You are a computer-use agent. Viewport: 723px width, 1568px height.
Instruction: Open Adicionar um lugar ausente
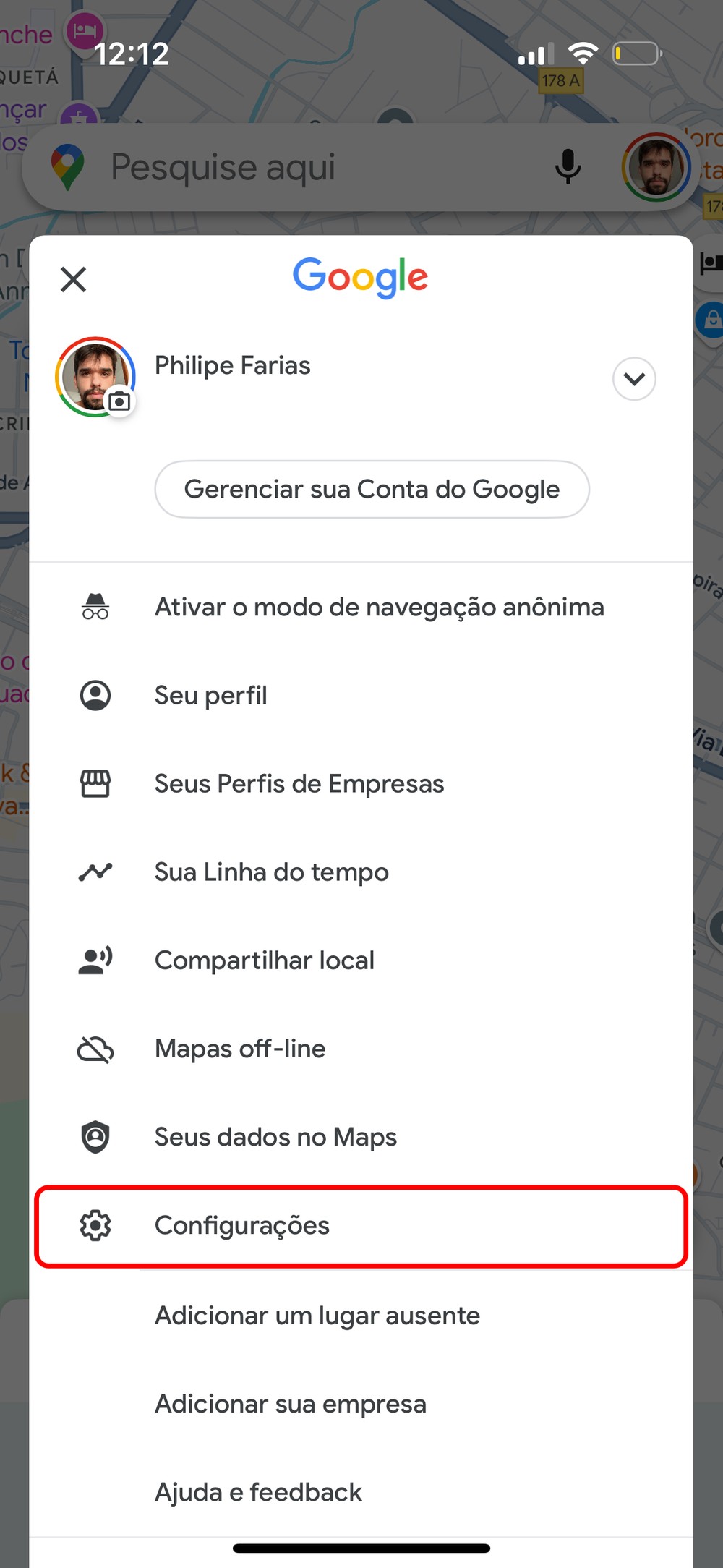click(x=317, y=1315)
